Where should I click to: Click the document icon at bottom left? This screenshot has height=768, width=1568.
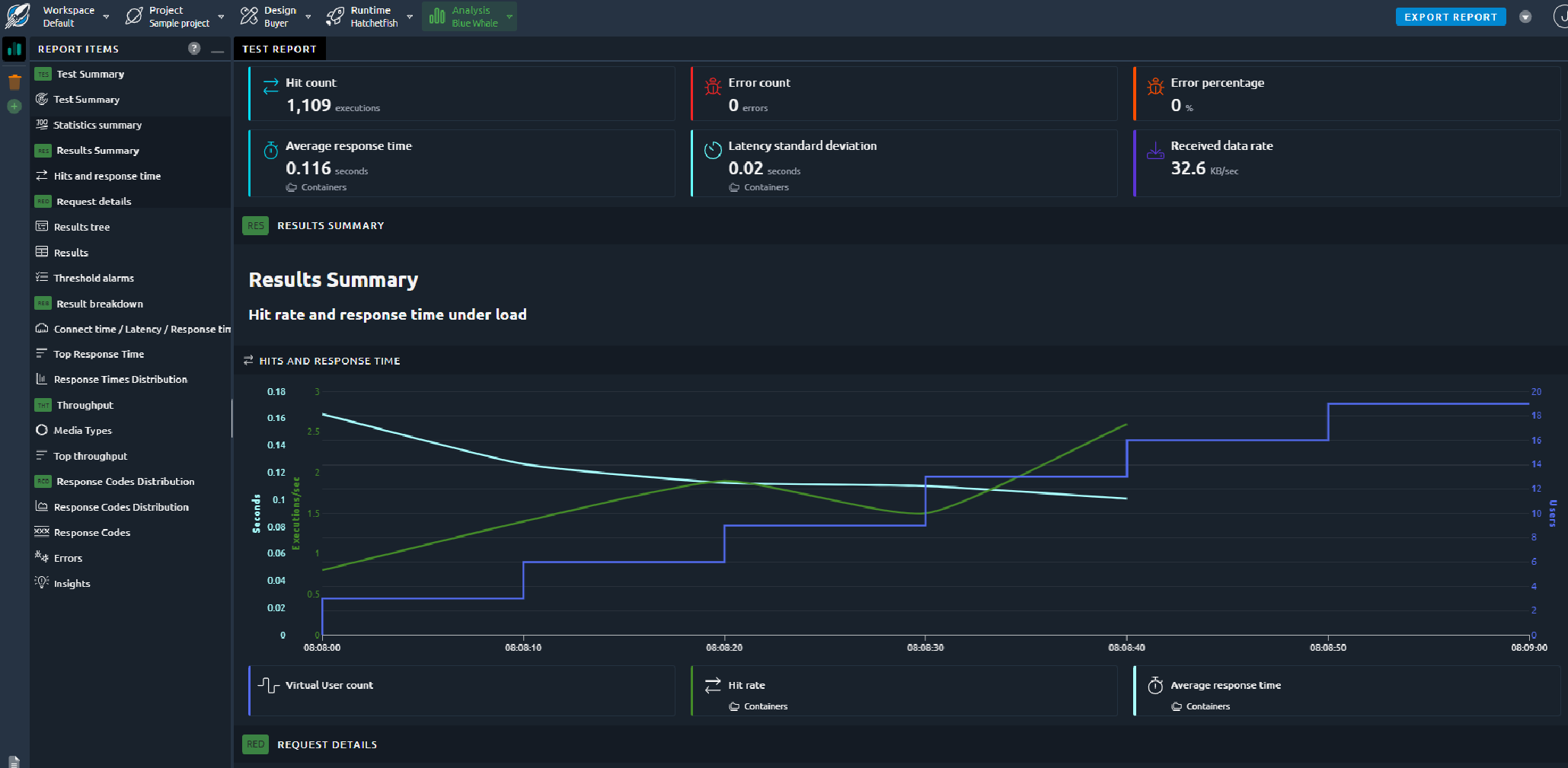tap(14, 761)
